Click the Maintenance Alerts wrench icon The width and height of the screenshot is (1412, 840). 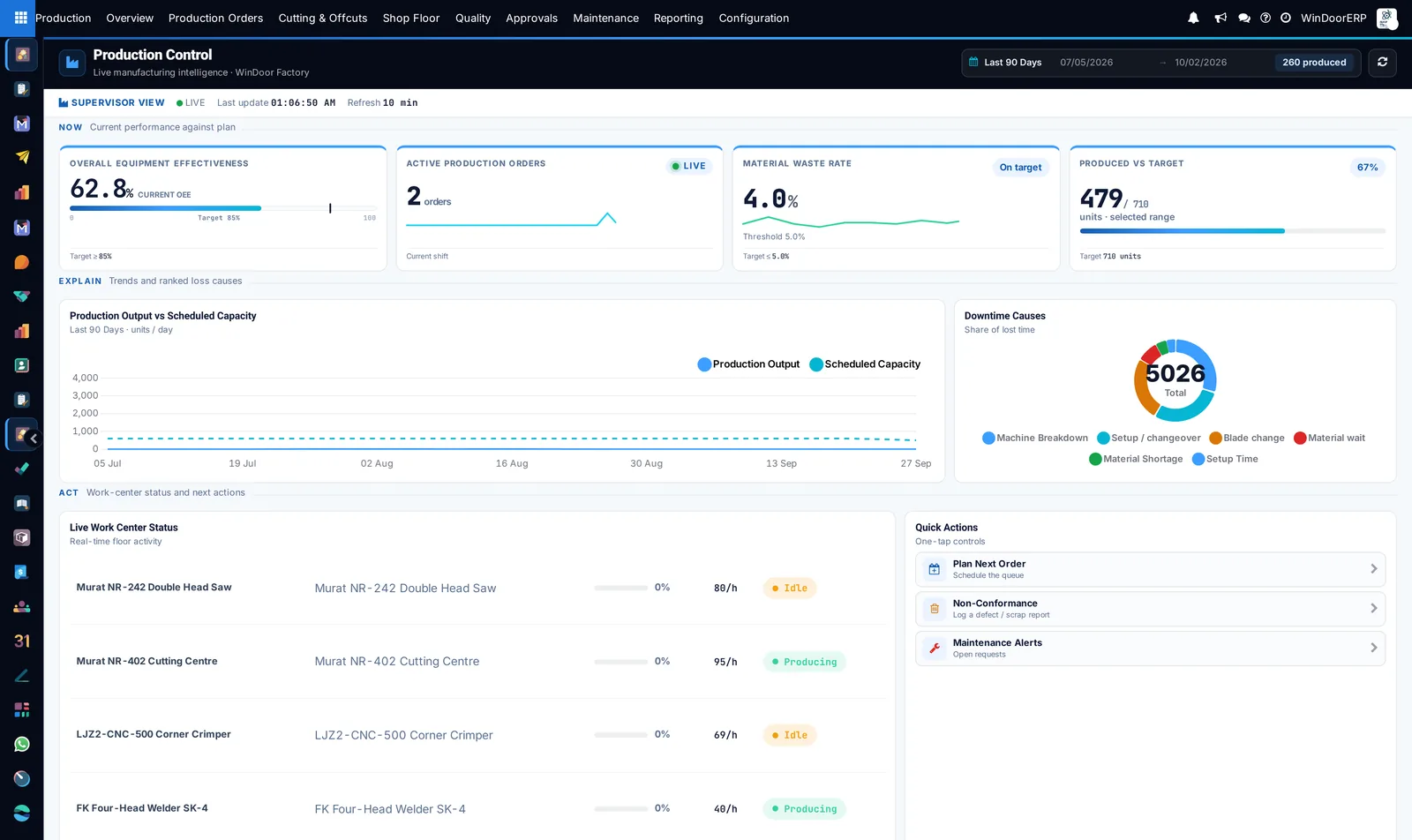pos(934,649)
